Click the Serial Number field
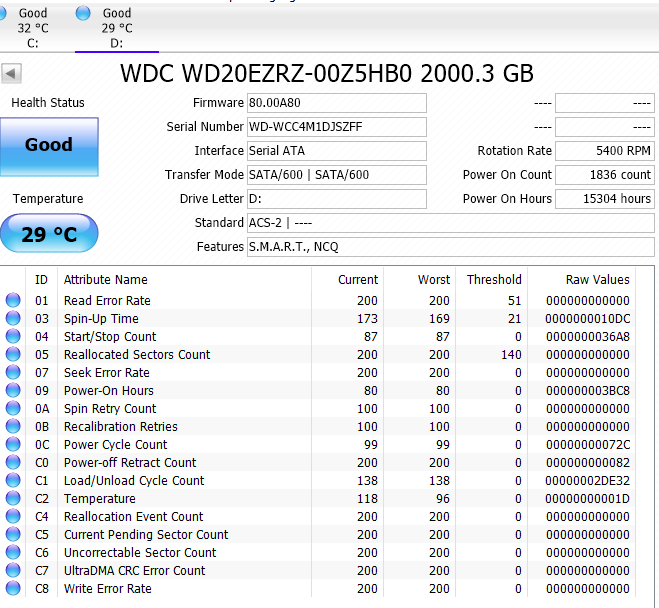 tap(337, 127)
